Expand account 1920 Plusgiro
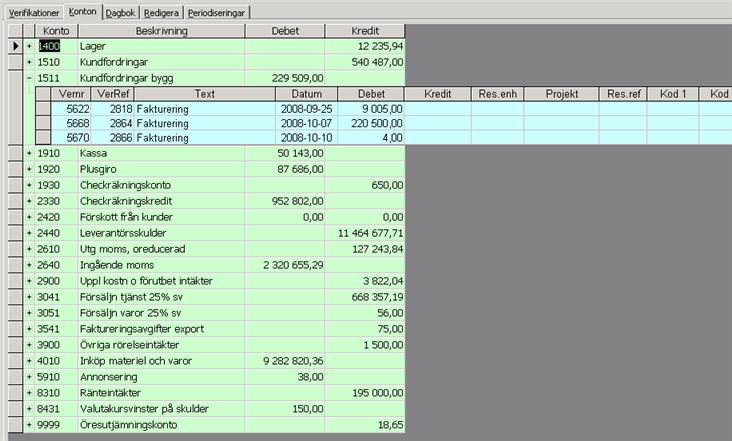 point(29,169)
